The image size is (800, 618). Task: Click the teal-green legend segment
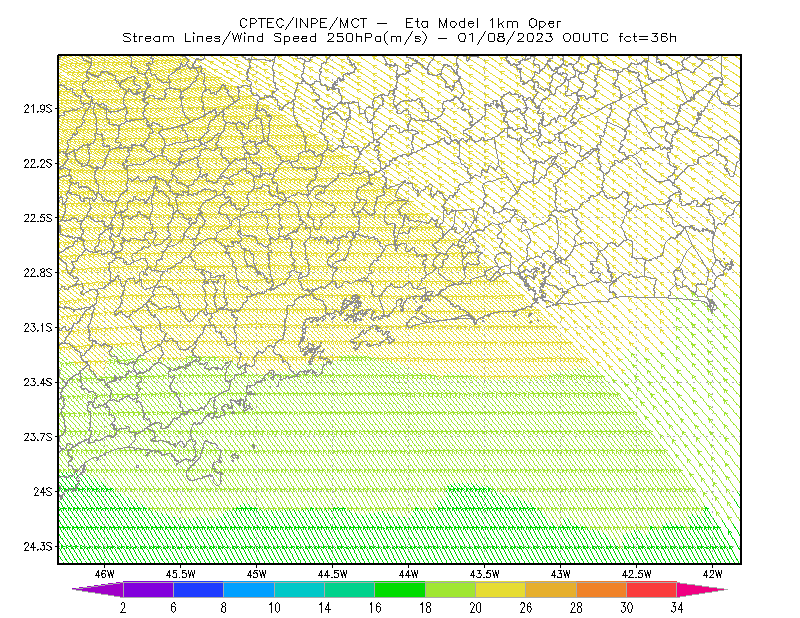tap(349, 589)
